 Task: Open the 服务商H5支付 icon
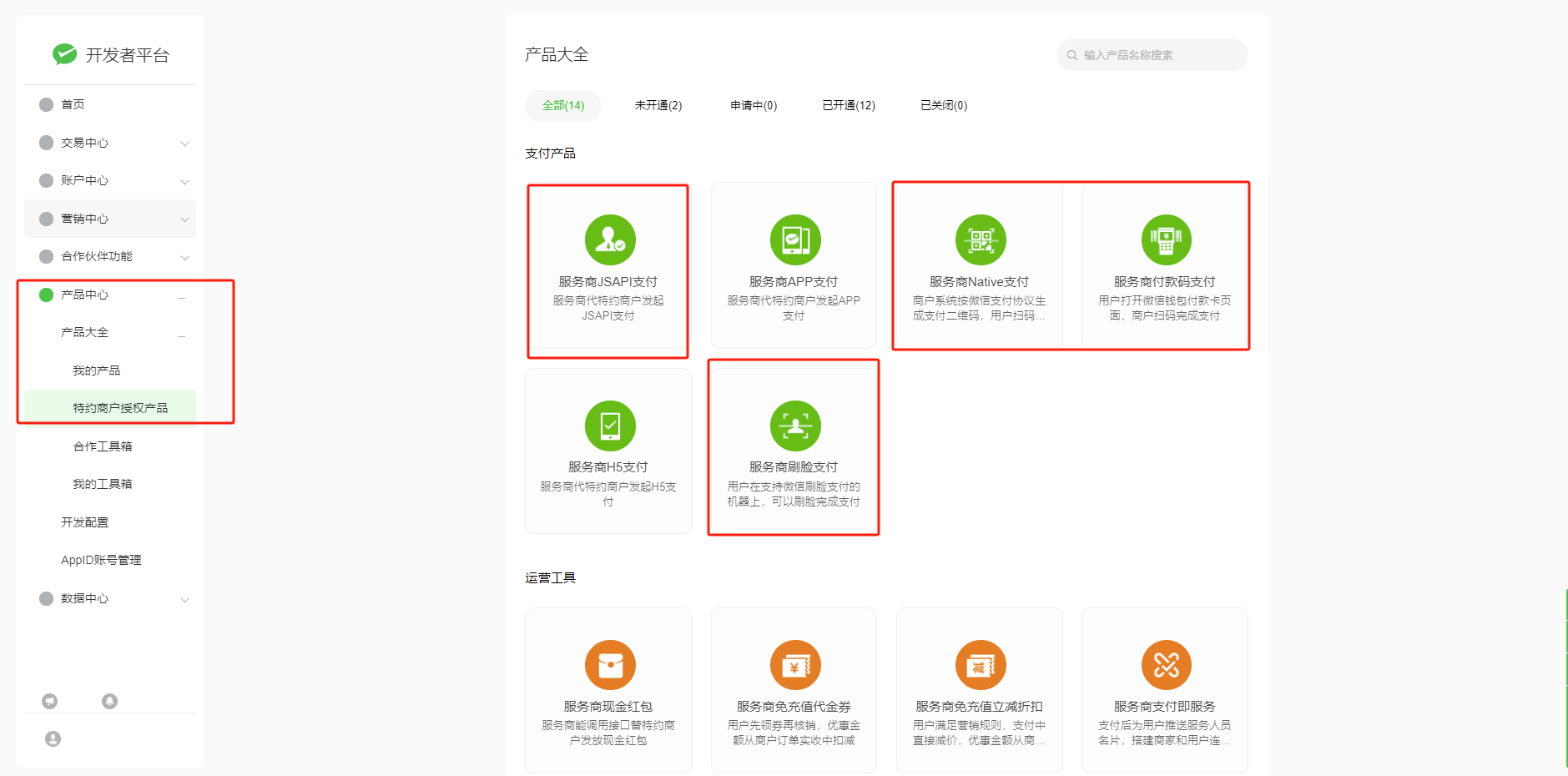[610, 426]
